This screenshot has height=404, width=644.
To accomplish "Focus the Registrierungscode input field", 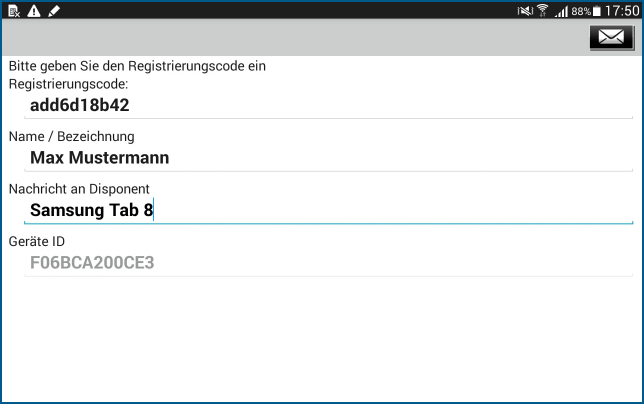I will pos(328,105).
